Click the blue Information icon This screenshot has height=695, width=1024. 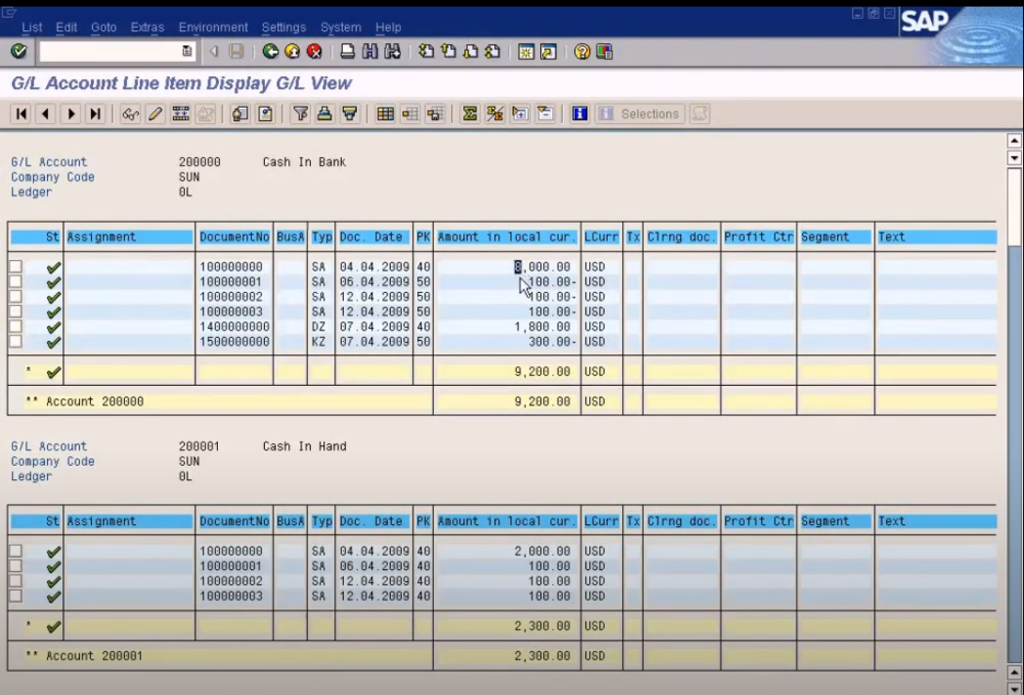point(579,114)
